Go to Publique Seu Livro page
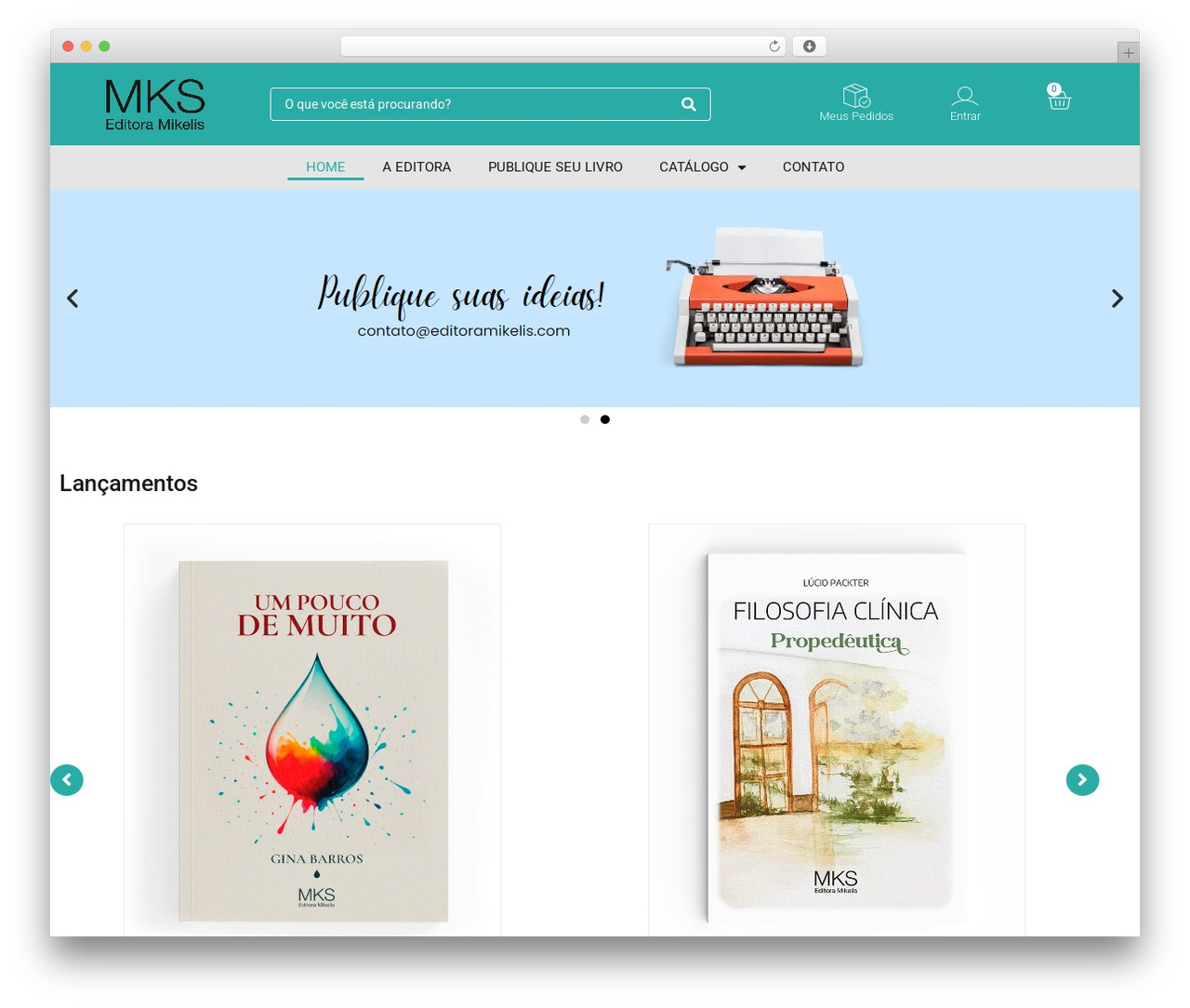Screen dimensions: 1190x1008 (555, 167)
